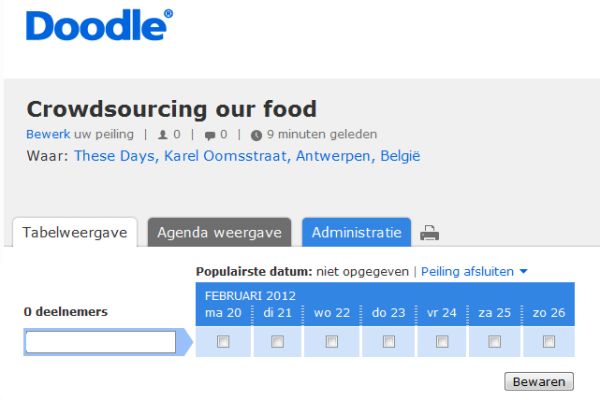Click the printer icon beside the tabs
The height and width of the screenshot is (400, 600).
430,234
